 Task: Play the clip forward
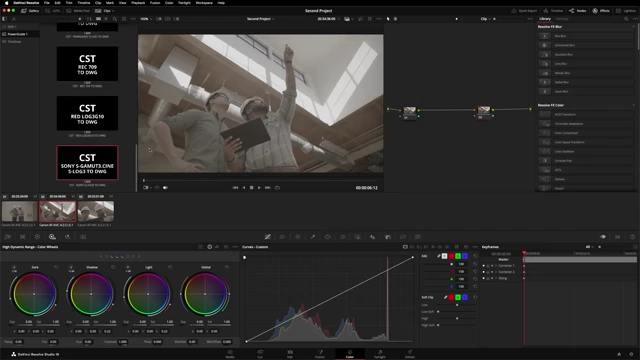pos(259,188)
